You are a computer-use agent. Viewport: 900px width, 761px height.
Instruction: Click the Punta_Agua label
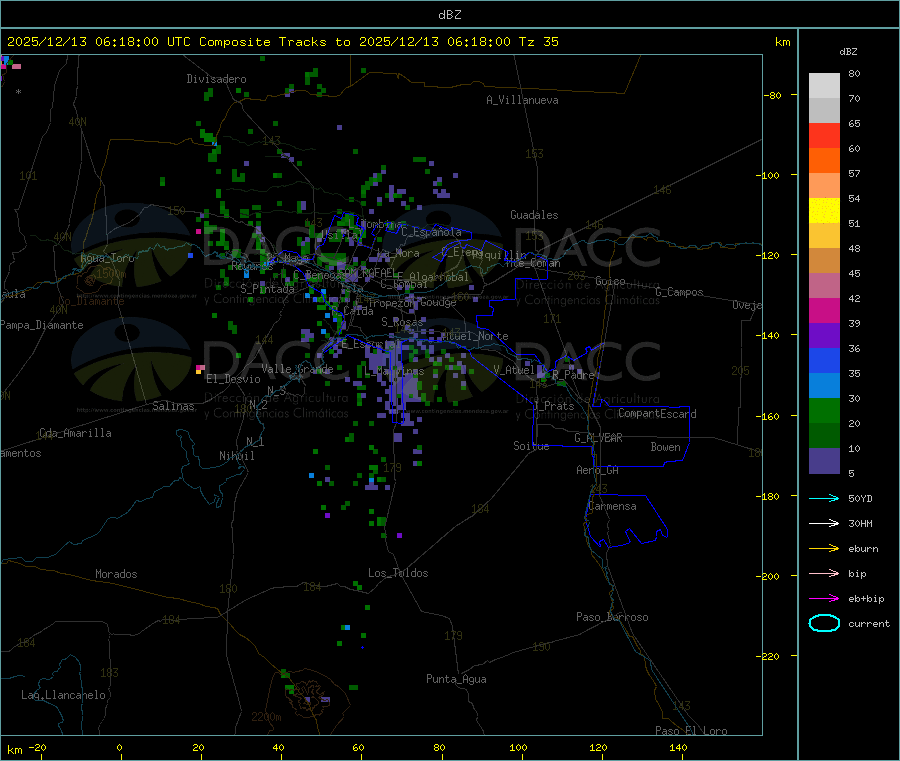[x=456, y=679]
